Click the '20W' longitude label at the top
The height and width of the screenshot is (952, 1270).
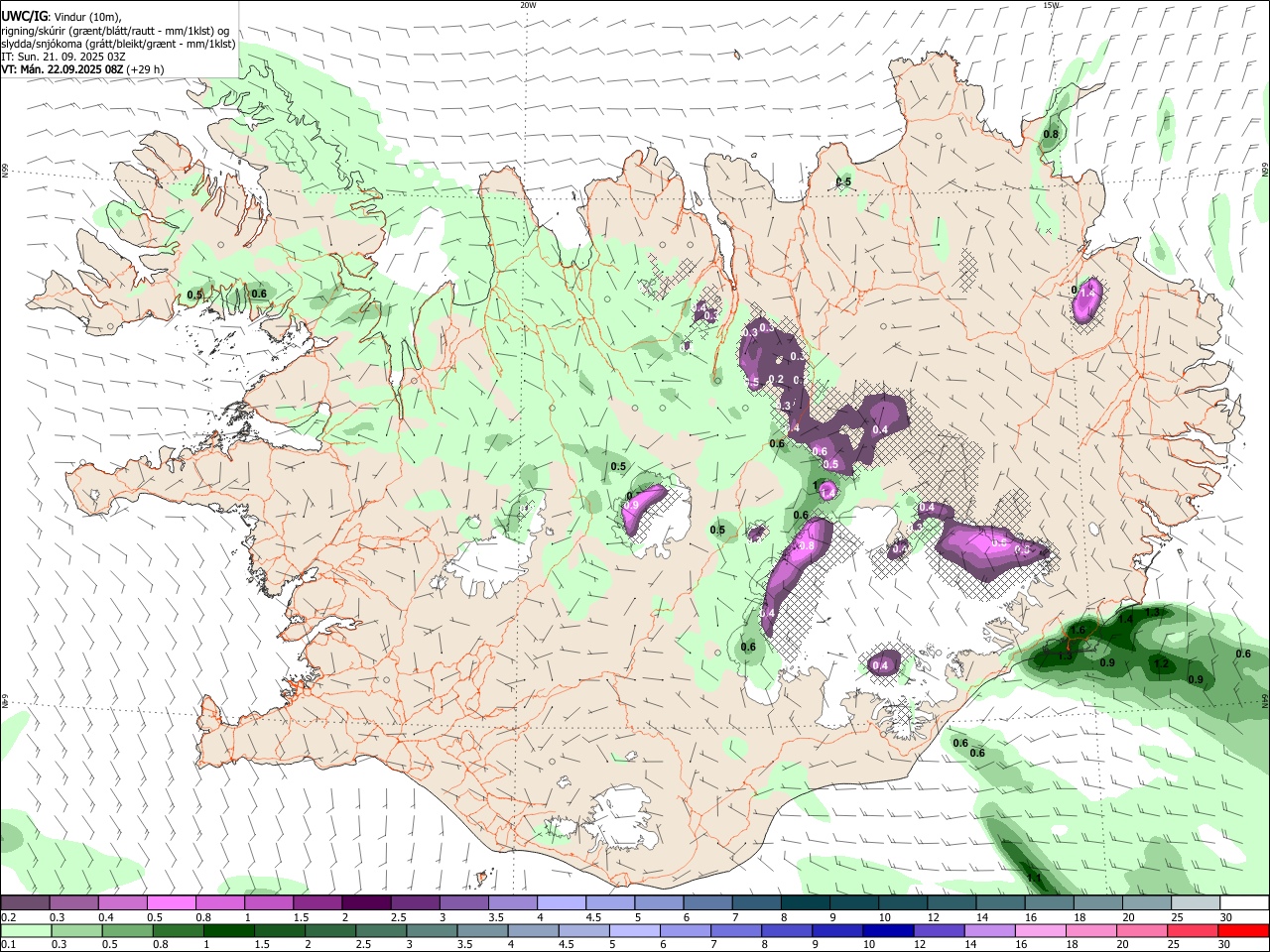(x=528, y=5)
